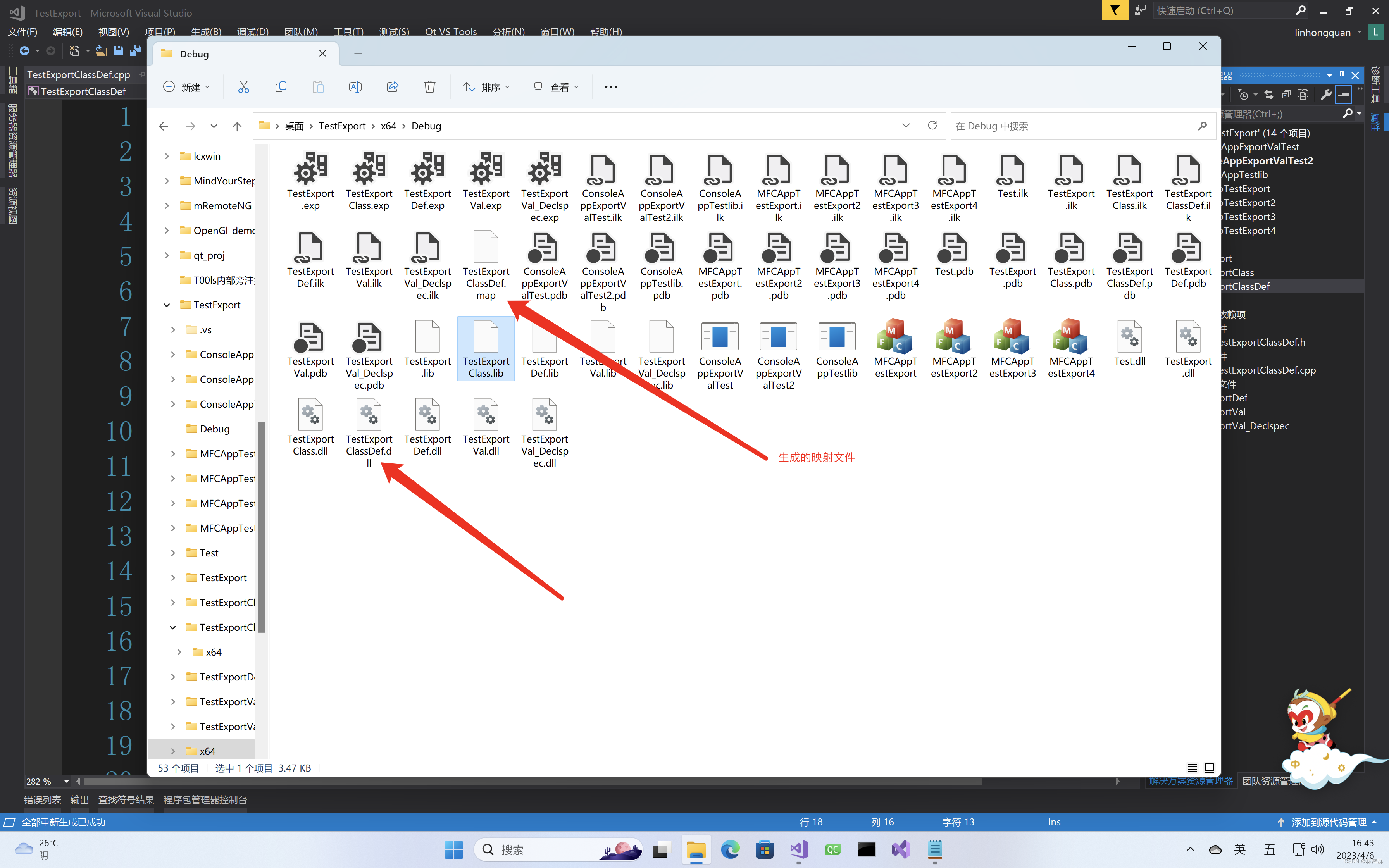This screenshot has width=1389, height=868.
Task: Open the 文件(F) menu
Action: click(22, 31)
